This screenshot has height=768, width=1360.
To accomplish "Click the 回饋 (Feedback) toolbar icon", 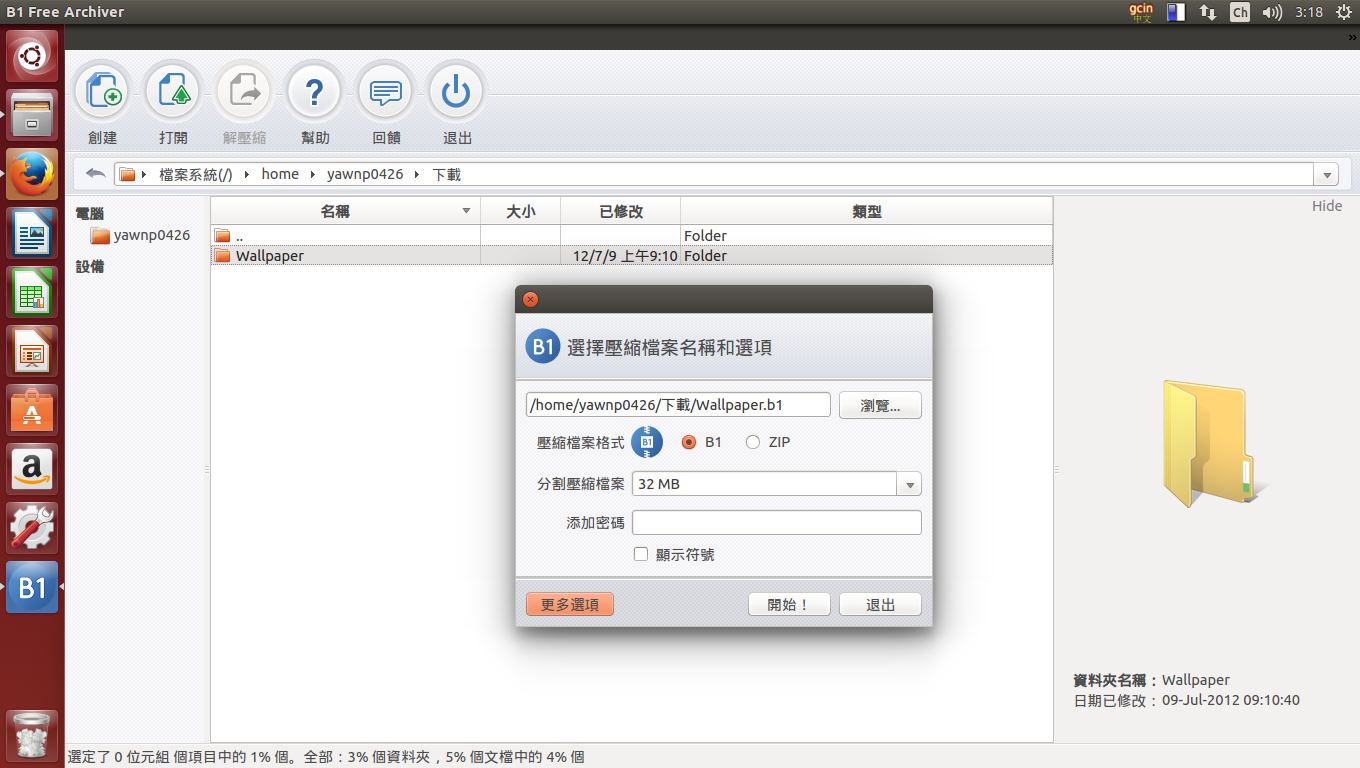I will click(386, 93).
